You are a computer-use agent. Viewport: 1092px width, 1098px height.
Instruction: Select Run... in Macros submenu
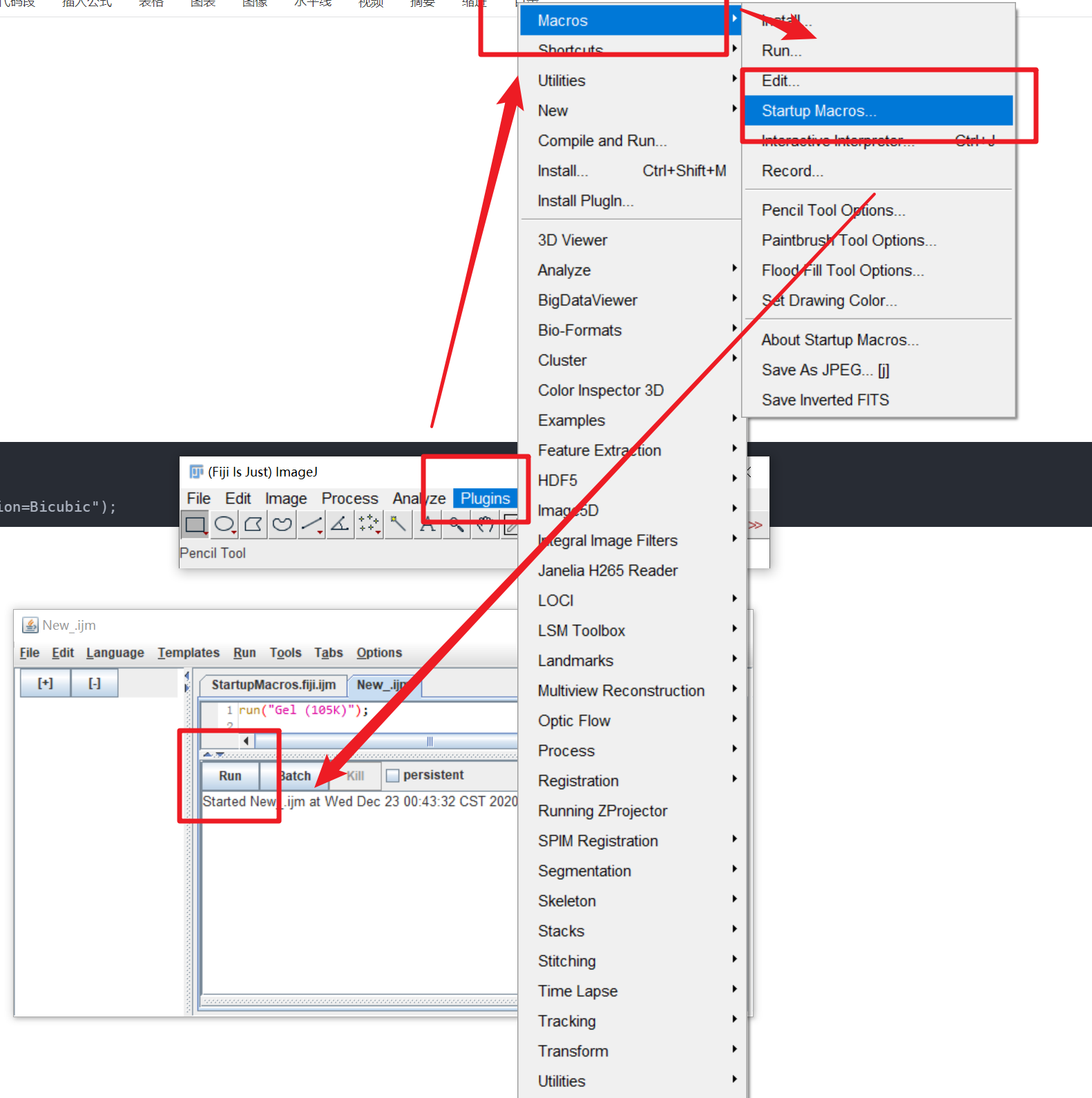(x=879, y=50)
